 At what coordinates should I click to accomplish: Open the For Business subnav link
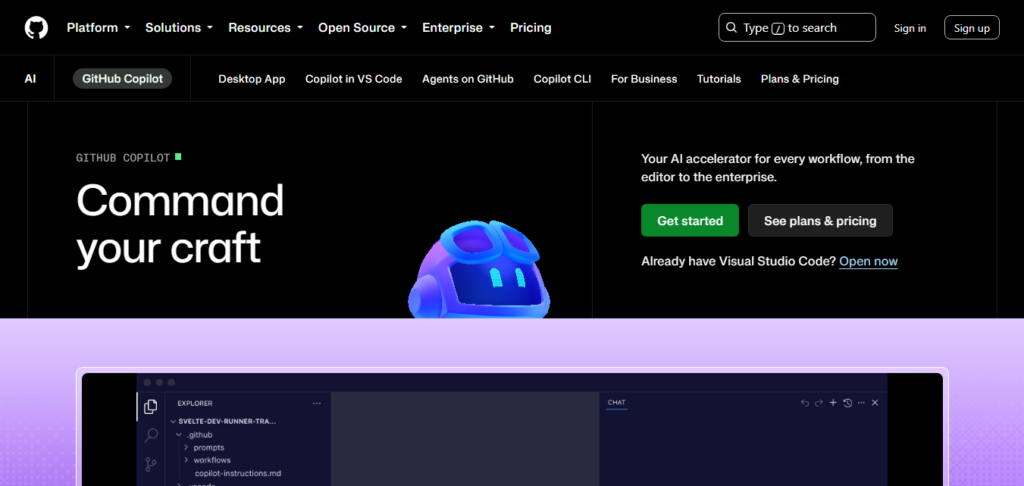pyautogui.click(x=644, y=79)
